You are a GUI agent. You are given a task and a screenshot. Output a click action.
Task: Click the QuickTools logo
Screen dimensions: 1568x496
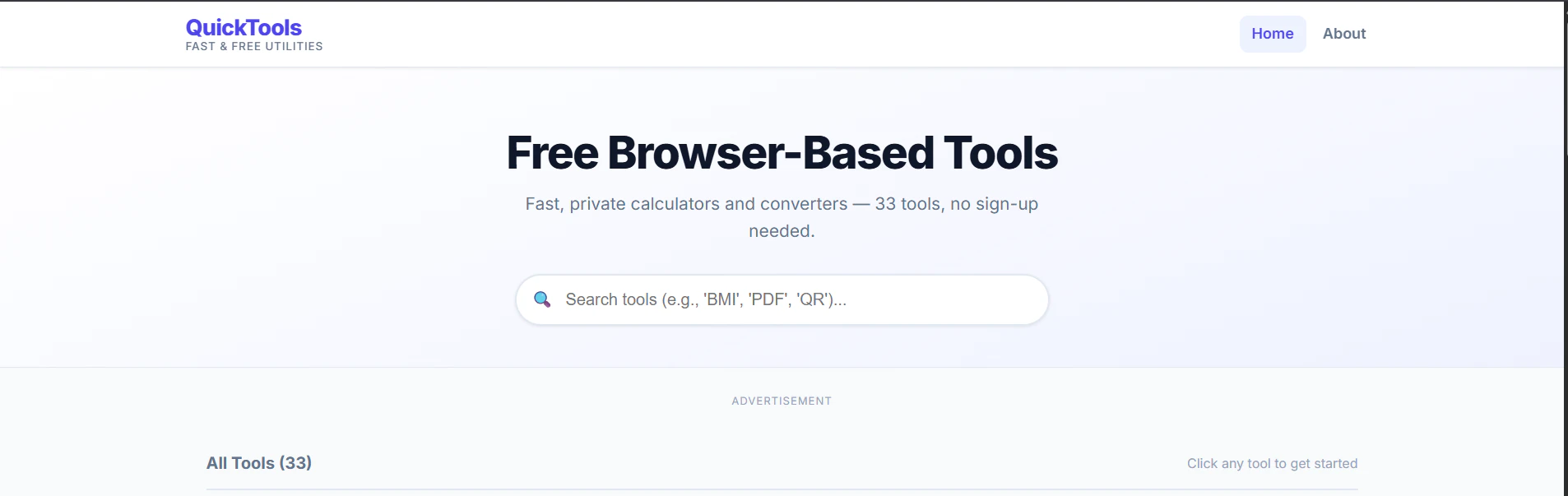(x=244, y=27)
